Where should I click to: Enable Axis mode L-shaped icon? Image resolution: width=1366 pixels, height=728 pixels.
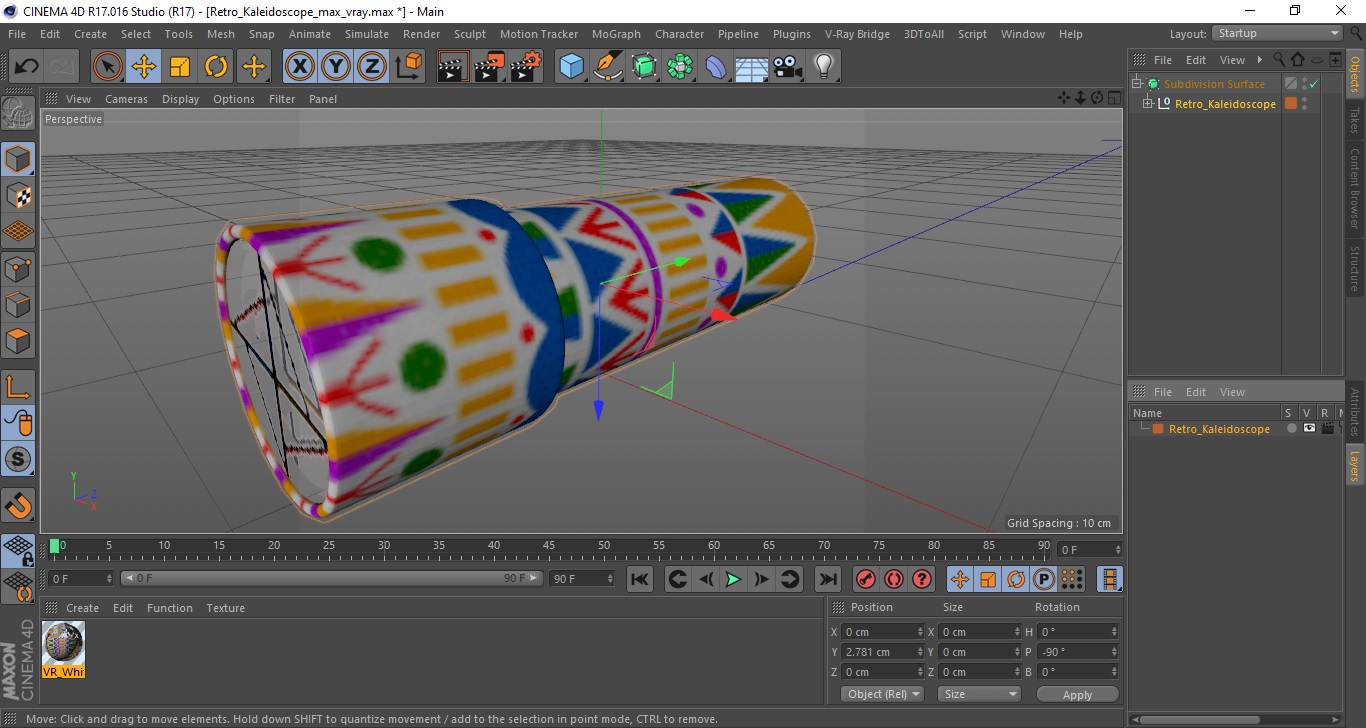(x=18, y=387)
